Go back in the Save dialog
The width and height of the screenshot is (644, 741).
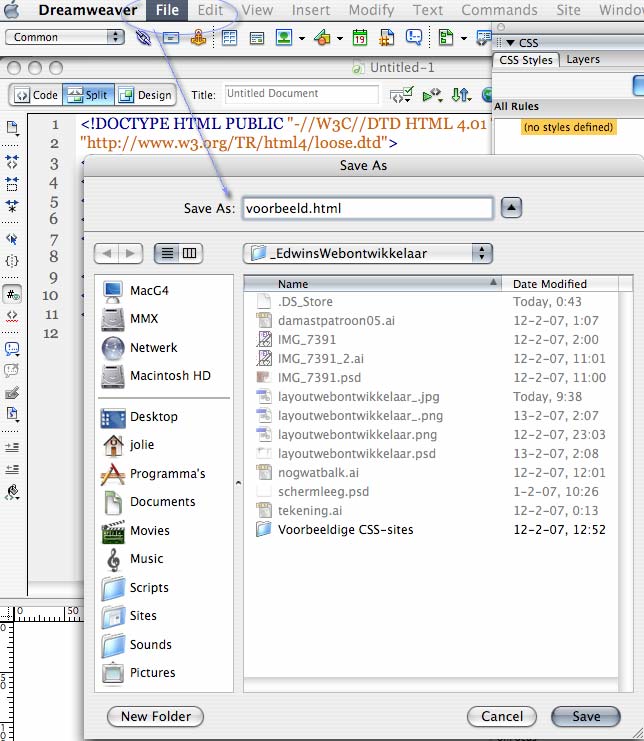tap(106, 253)
